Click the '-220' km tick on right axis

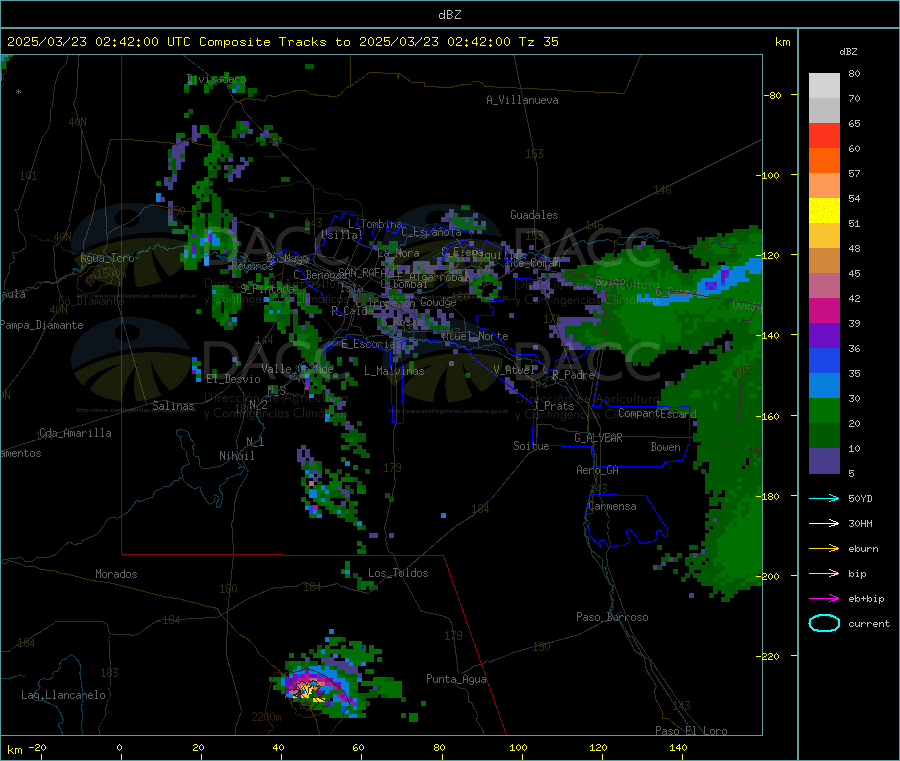tap(770, 656)
